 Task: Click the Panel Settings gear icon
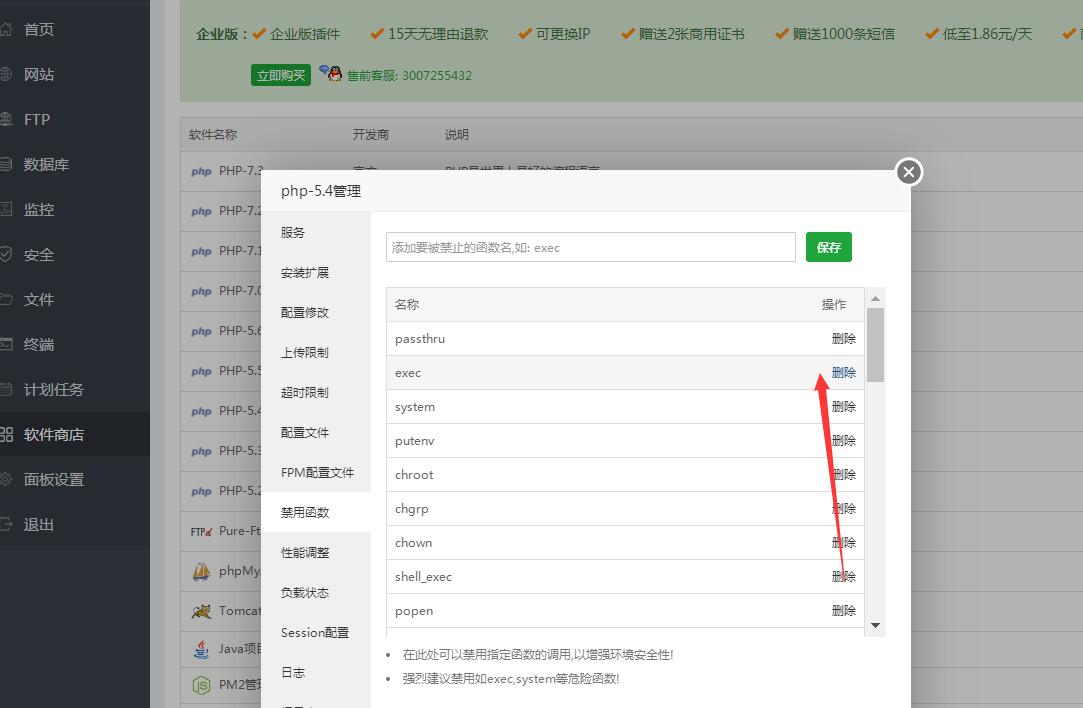coord(6,479)
